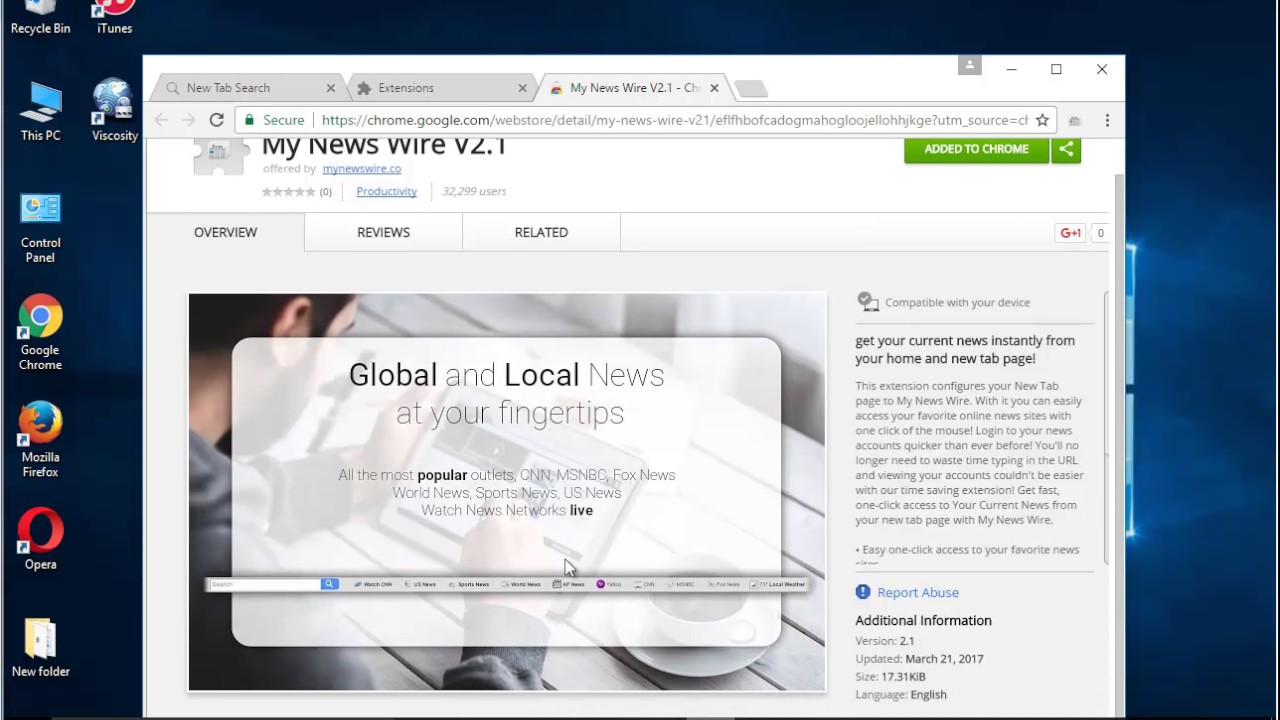Close the My News Wire tab
The height and width of the screenshot is (720, 1280).
point(714,88)
